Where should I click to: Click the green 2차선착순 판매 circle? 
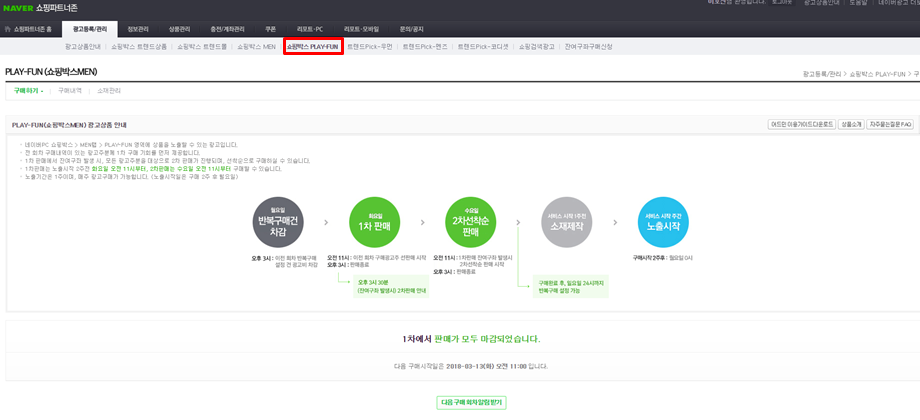pyautogui.click(x=471, y=222)
